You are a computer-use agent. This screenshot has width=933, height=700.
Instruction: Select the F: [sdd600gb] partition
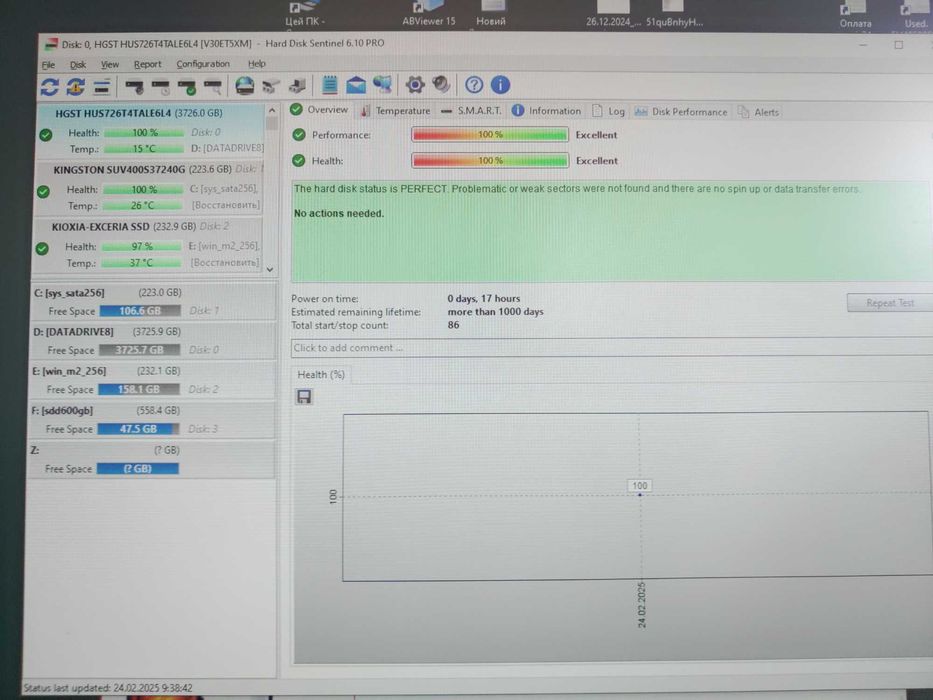point(152,420)
